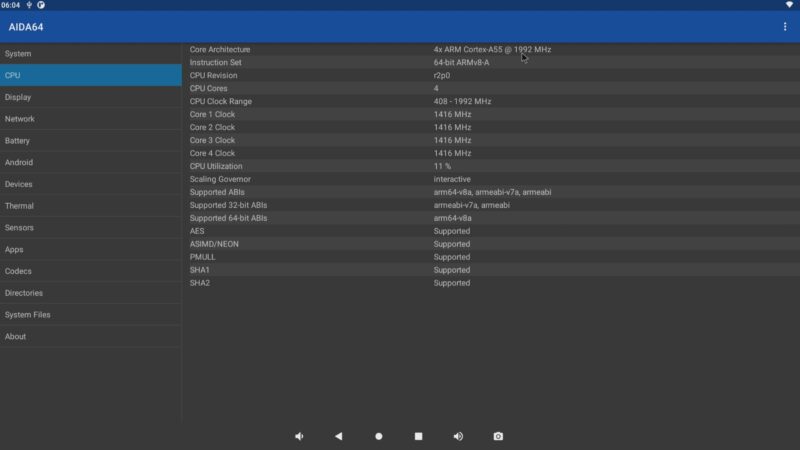Image resolution: width=800 pixels, height=450 pixels.
Task: Select the Scaling Governor row label
Action: 220,179
